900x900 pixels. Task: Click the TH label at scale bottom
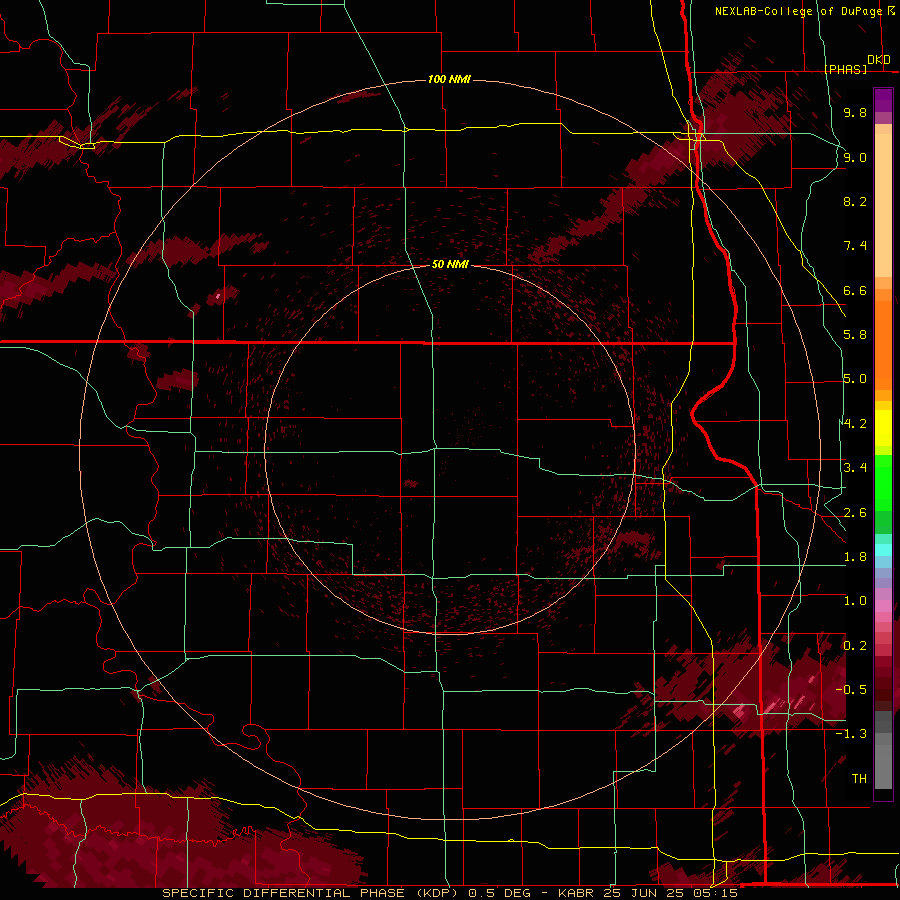pyautogui.click(x=859, y=778)
